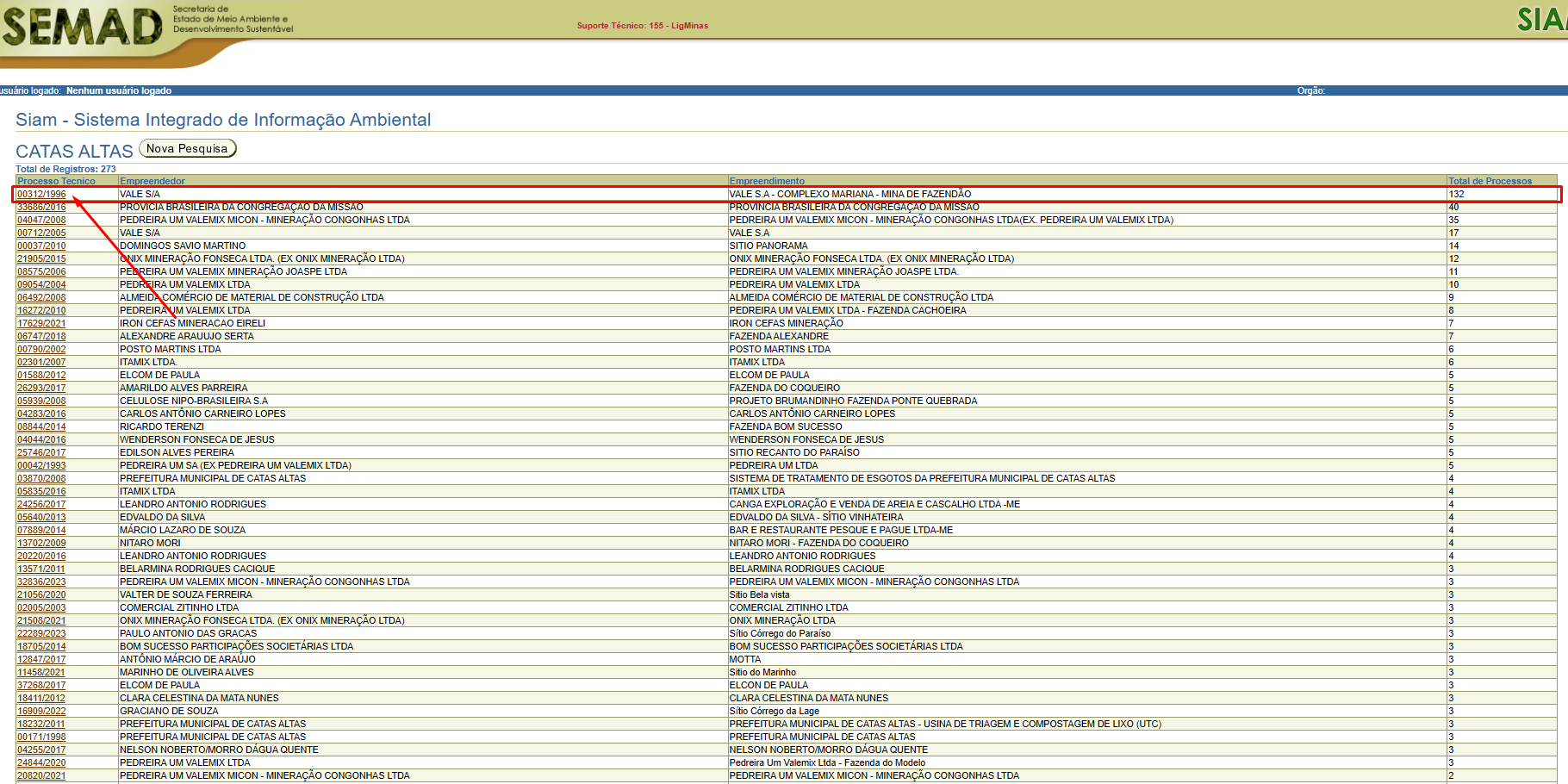Click the SIAM logo at top right
Screen dimensions: 1568x784
(x=1542, y=19)
